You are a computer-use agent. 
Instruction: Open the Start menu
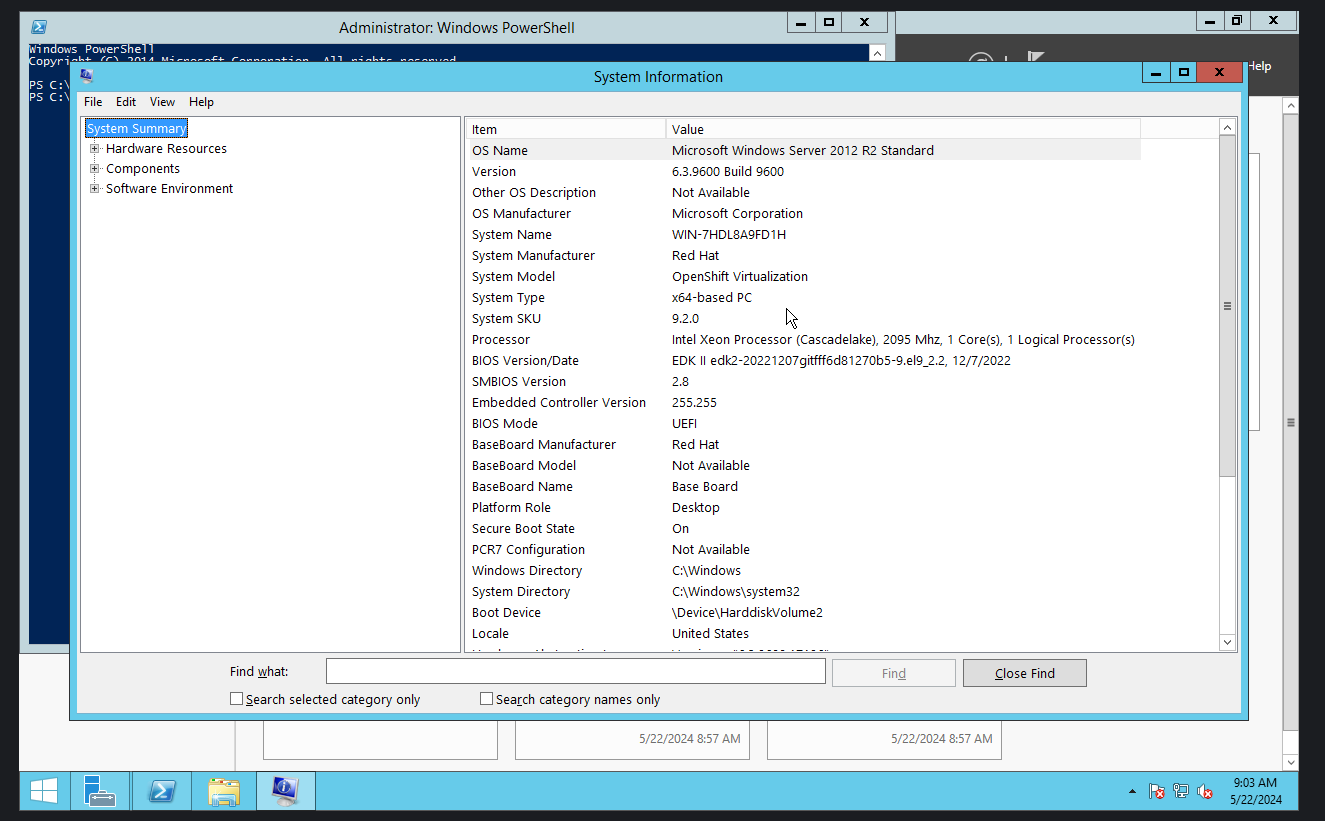43,791
